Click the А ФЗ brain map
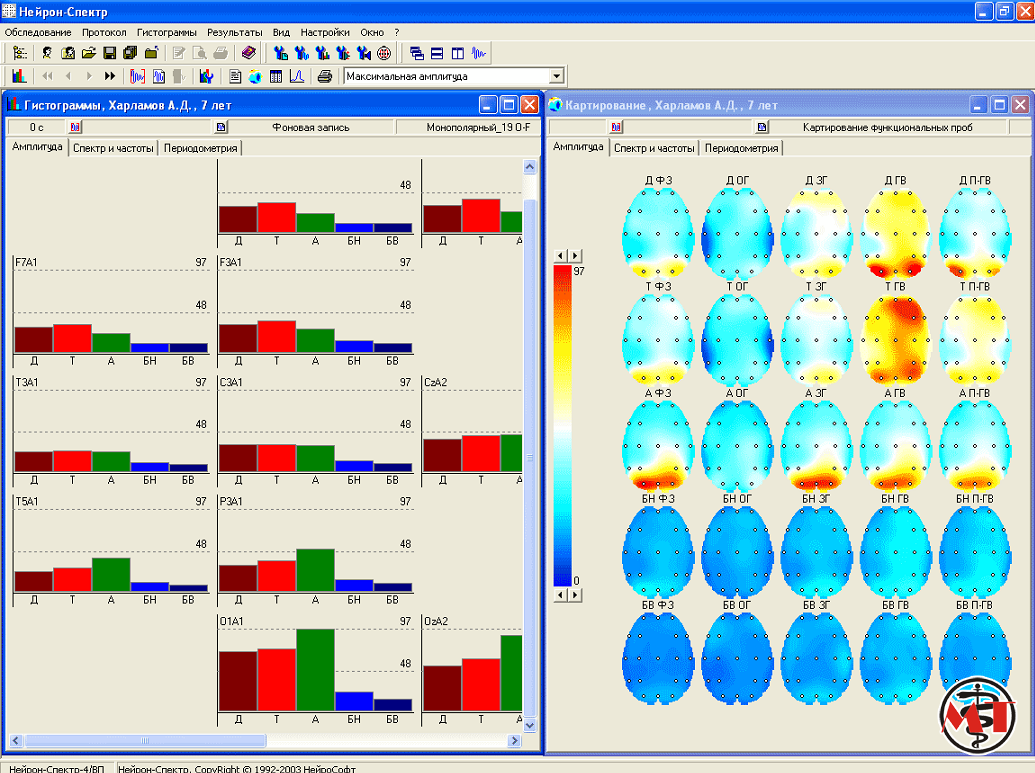The height and width of the screenshot is (773, 1035). 658,445
